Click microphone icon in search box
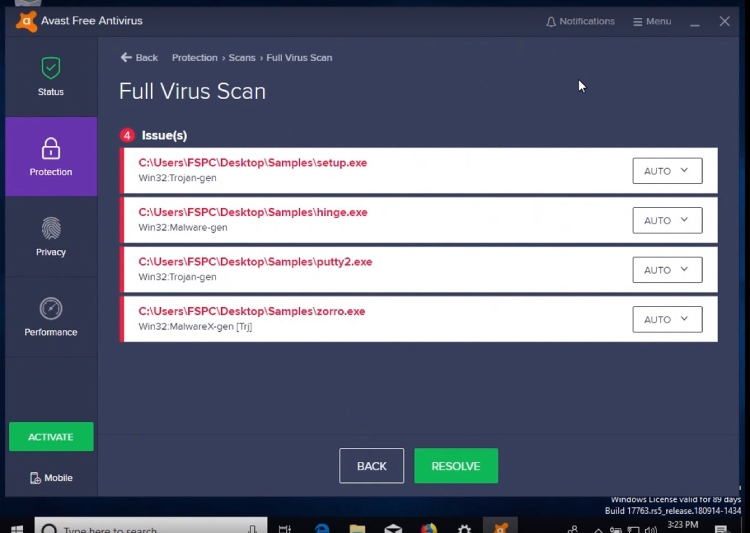Image resolution: width=750 pixels, height=533 pixels. coord(252,528)
